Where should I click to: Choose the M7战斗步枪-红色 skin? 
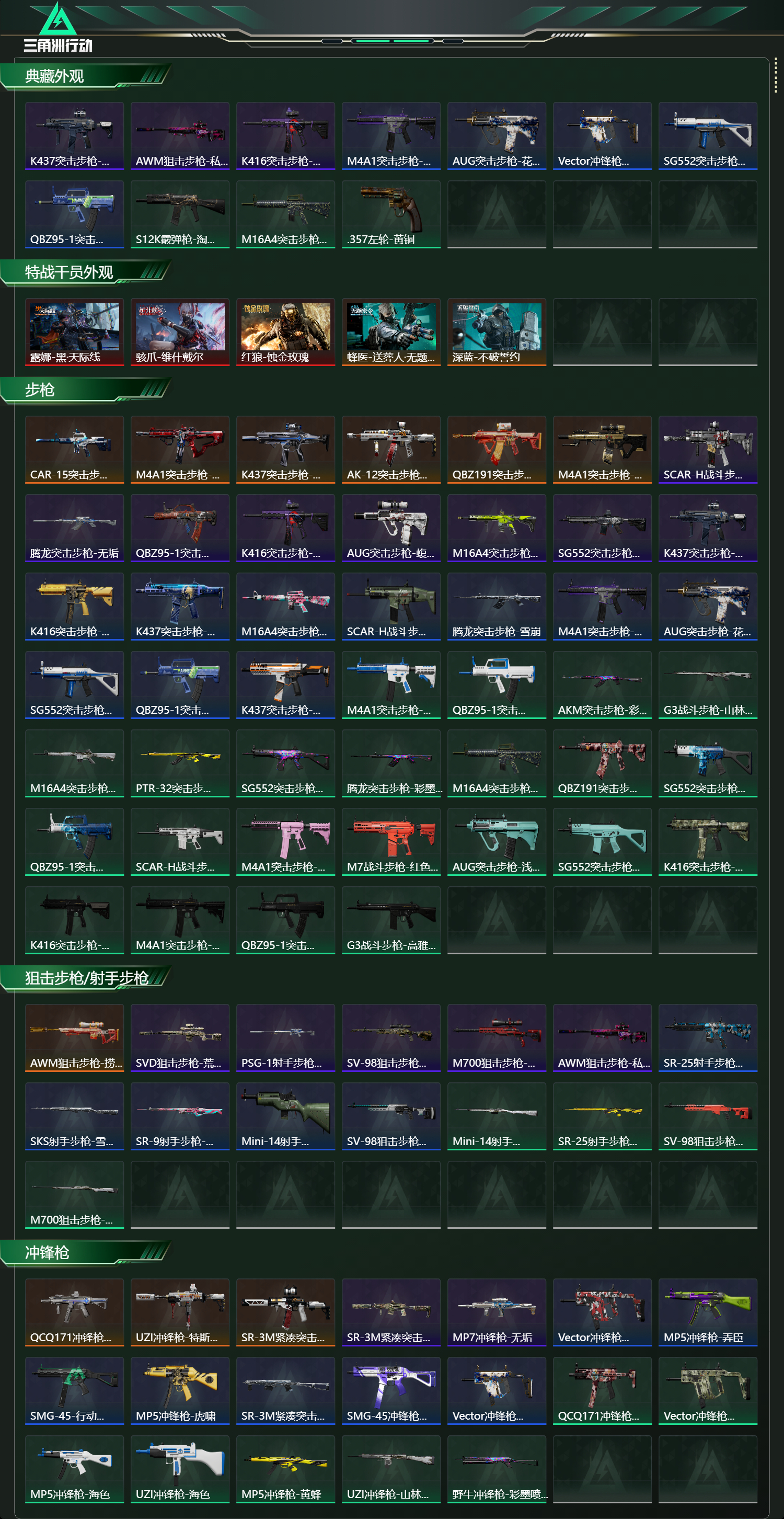pos(391,841)
